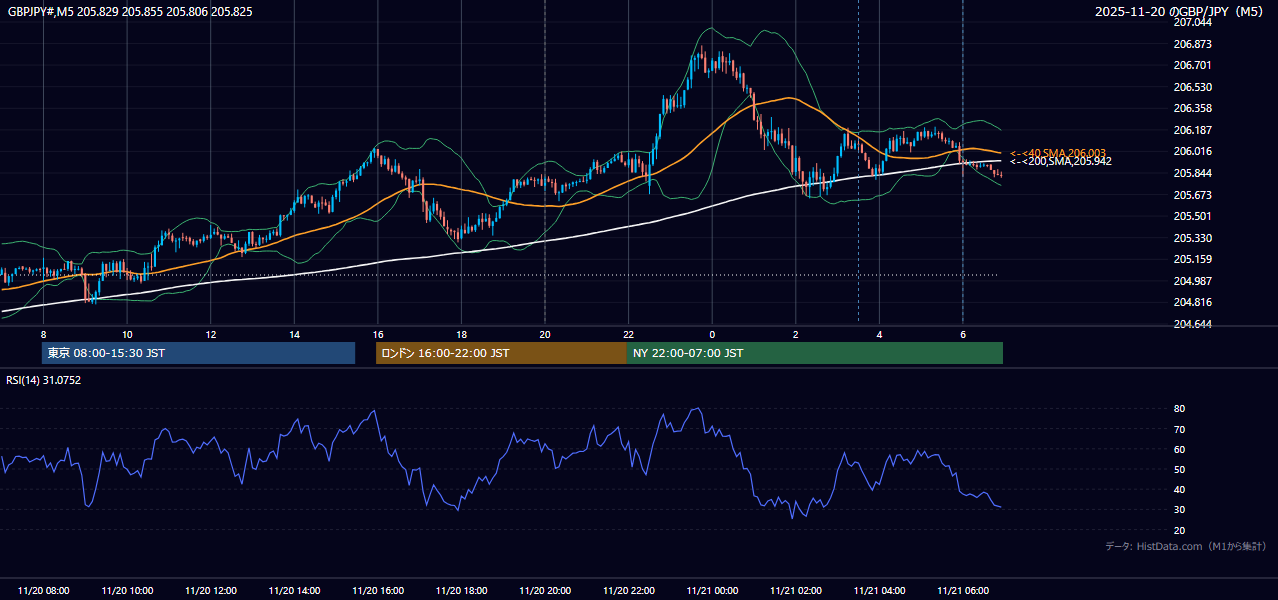Click hour label 16 under price chart
Image resolution: width=1278 pixels, height=600 pixels.
tap(378, 334)
